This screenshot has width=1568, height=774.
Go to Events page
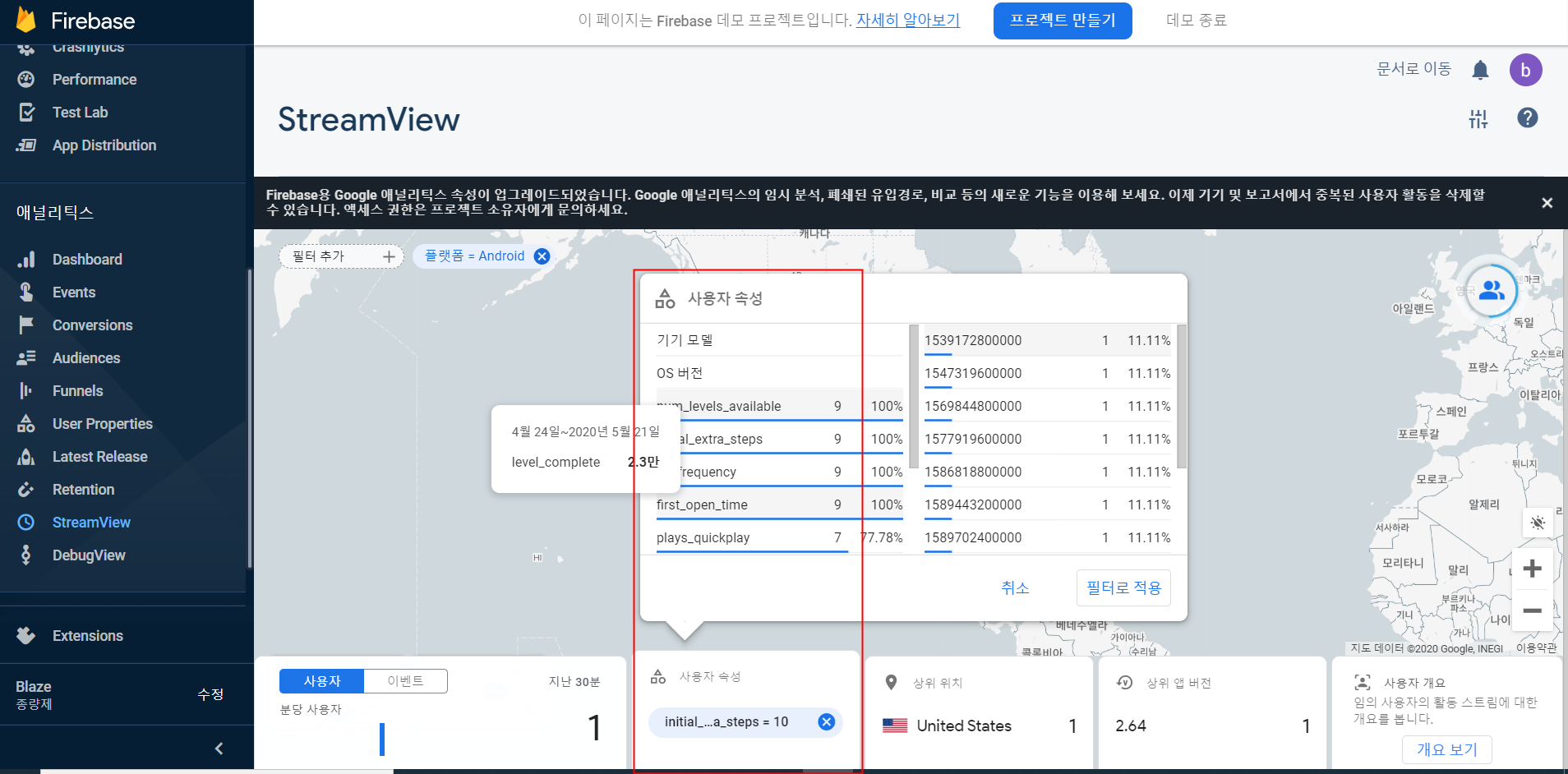[74, 293]
